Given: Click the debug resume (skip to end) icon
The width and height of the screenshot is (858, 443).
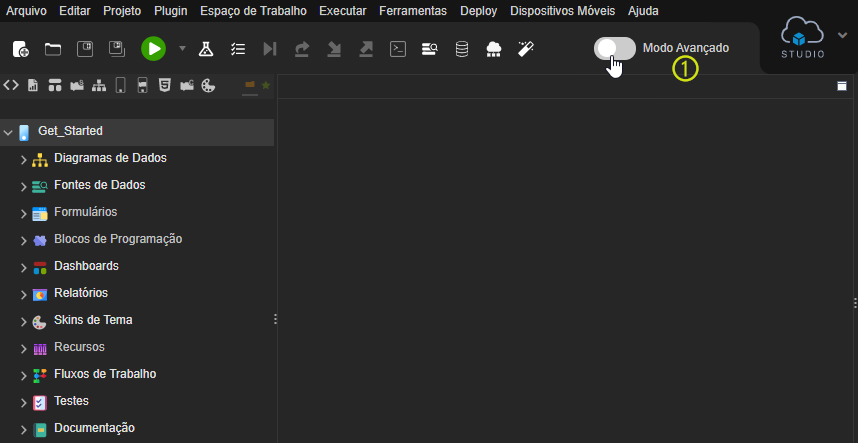Looking at the screenshot, I should [x=269, y=49].
